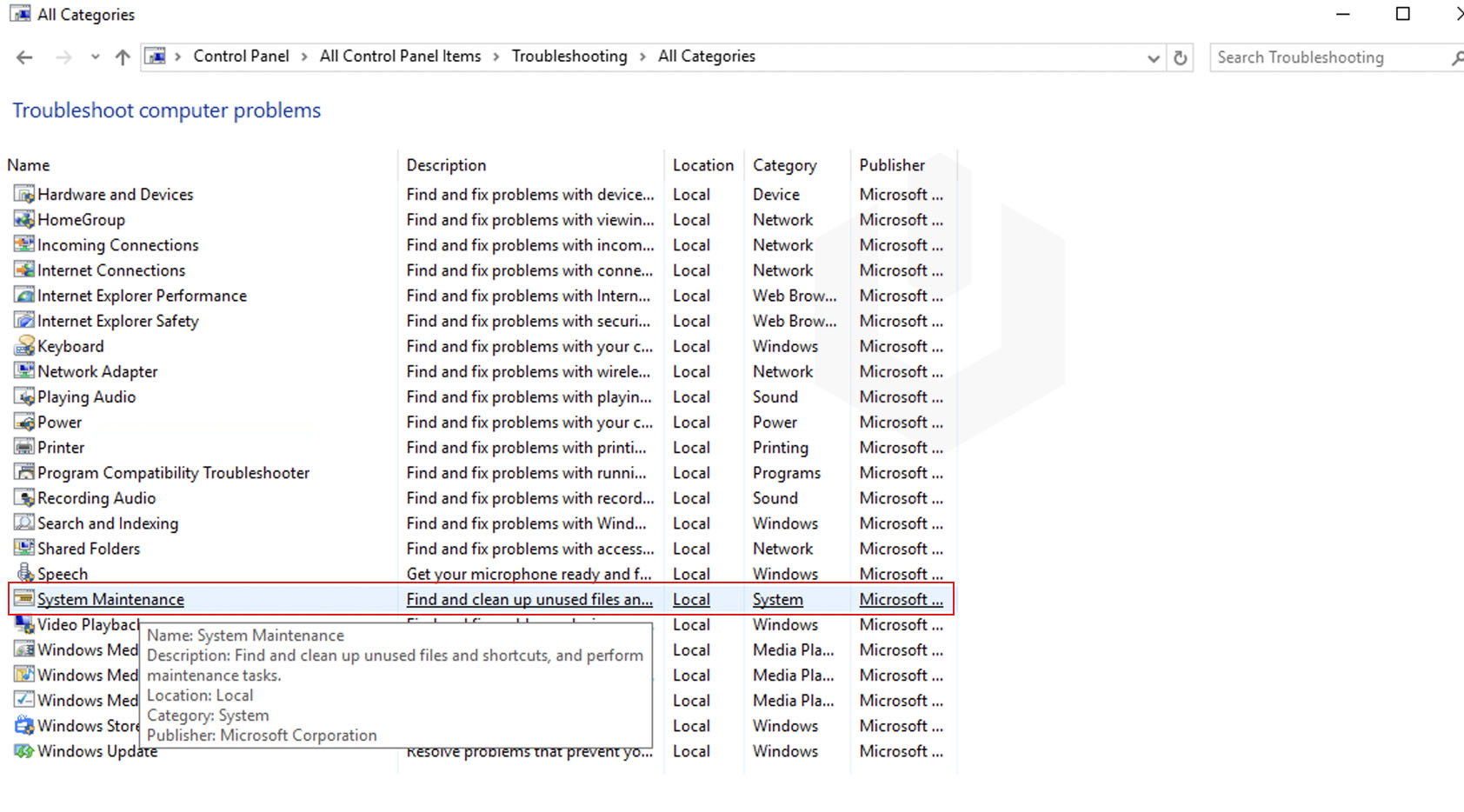
Task: Open the Recording Audio microphone icon
Action: [23, 497]
